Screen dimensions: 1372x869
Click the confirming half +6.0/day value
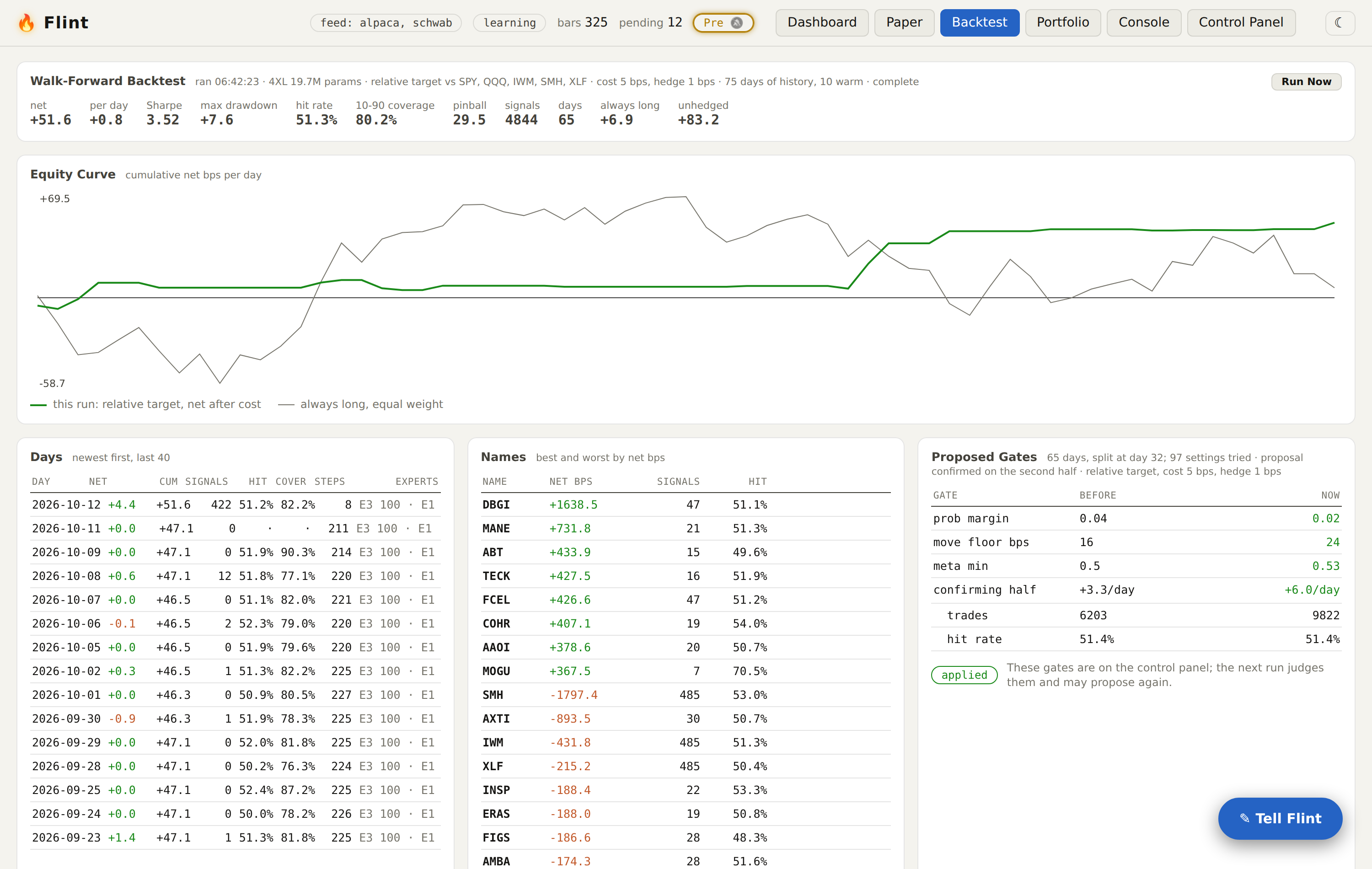[1312, 590]
